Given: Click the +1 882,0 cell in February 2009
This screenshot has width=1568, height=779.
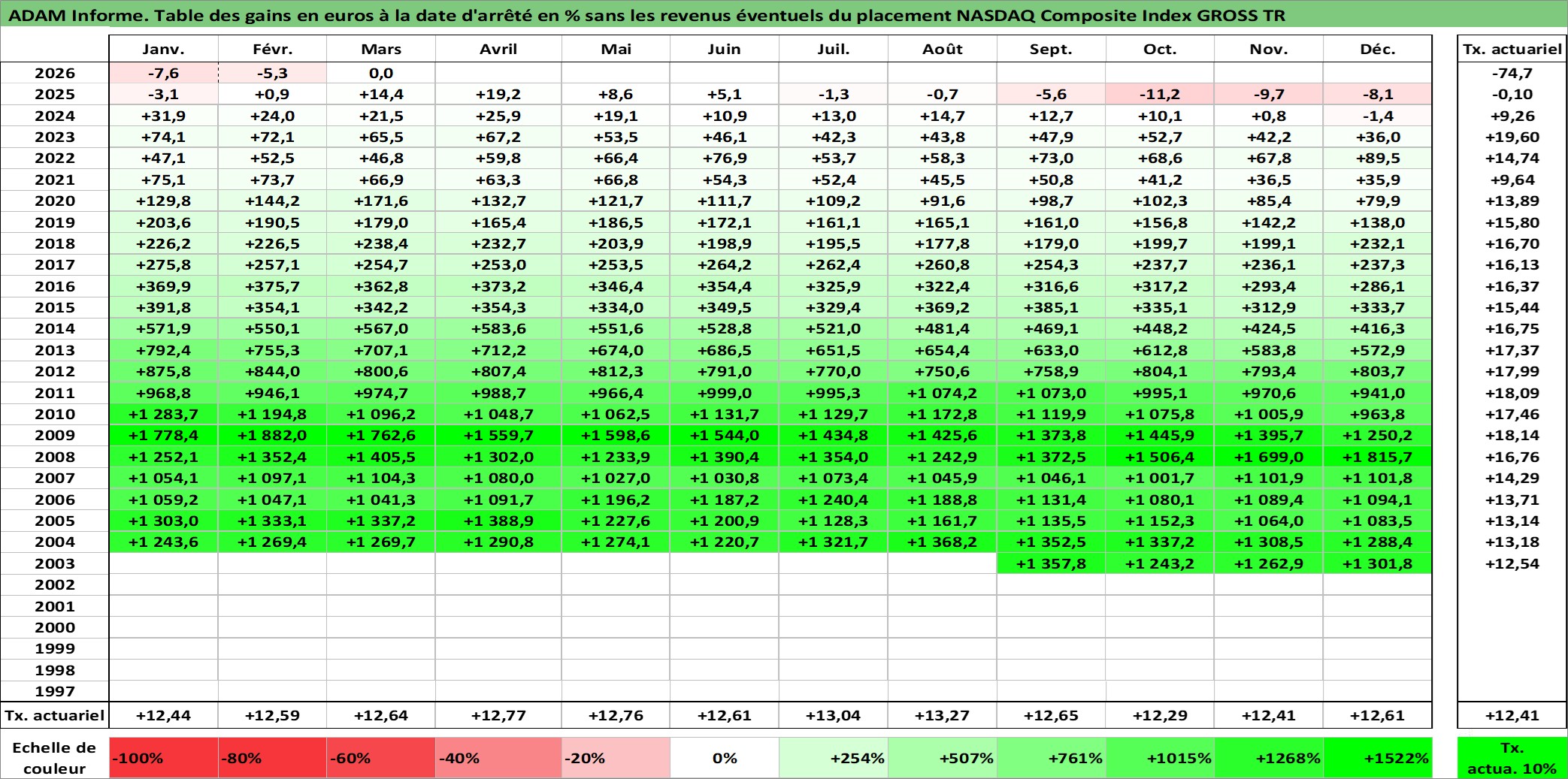Looking at the screenshot, I should coord(272,435).
